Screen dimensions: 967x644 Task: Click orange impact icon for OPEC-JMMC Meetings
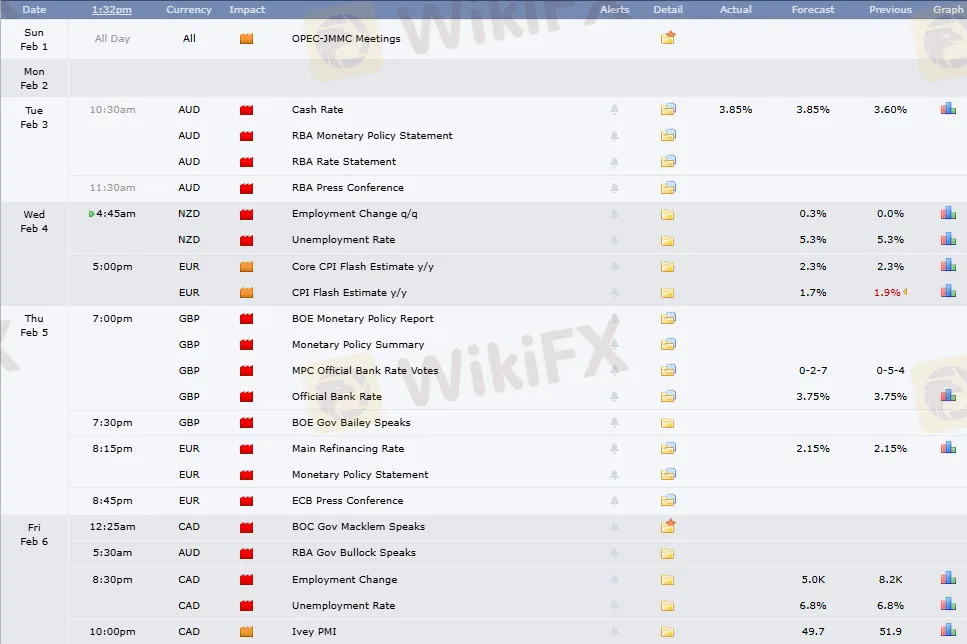pos(247,39)
